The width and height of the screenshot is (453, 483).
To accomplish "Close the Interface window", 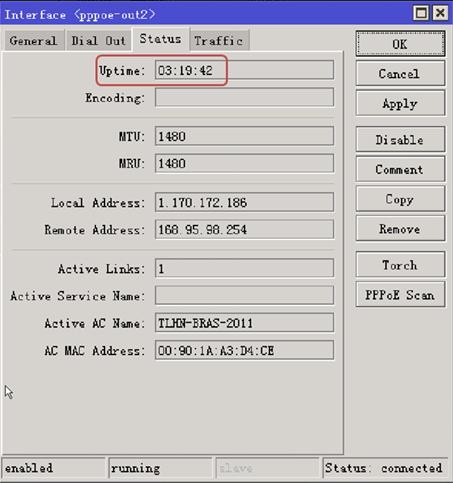I will coord(440,13).
